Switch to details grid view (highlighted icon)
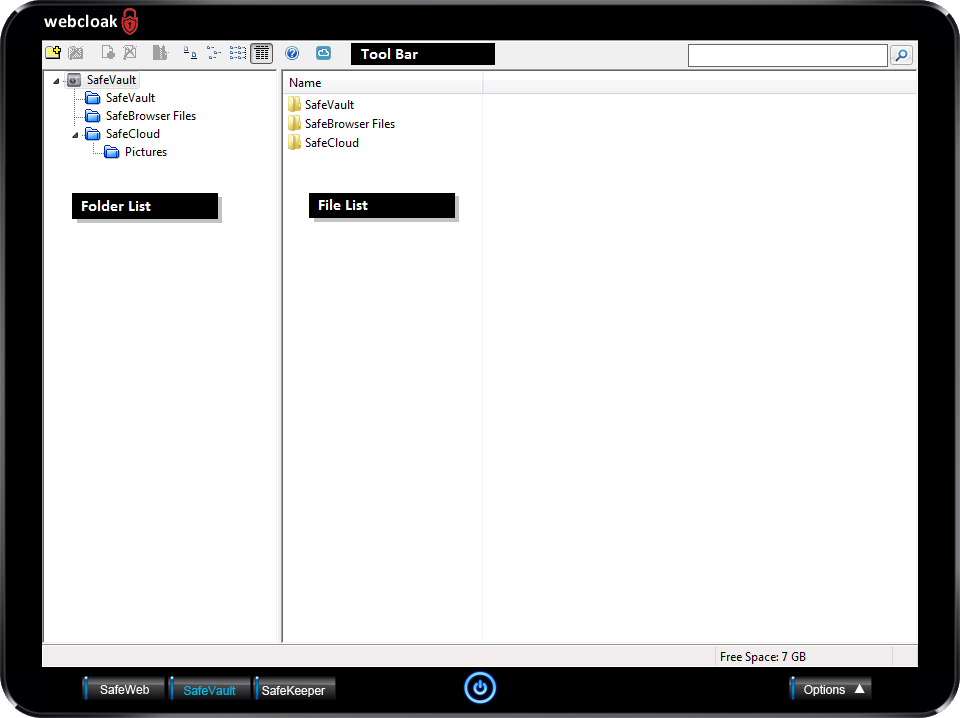 [261, 53]
